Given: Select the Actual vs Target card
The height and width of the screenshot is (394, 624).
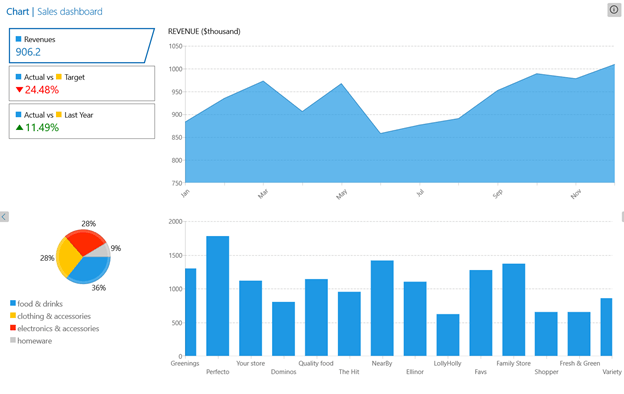Looking at the screenshot, I should pyautogui.click(x=82, y=83).
